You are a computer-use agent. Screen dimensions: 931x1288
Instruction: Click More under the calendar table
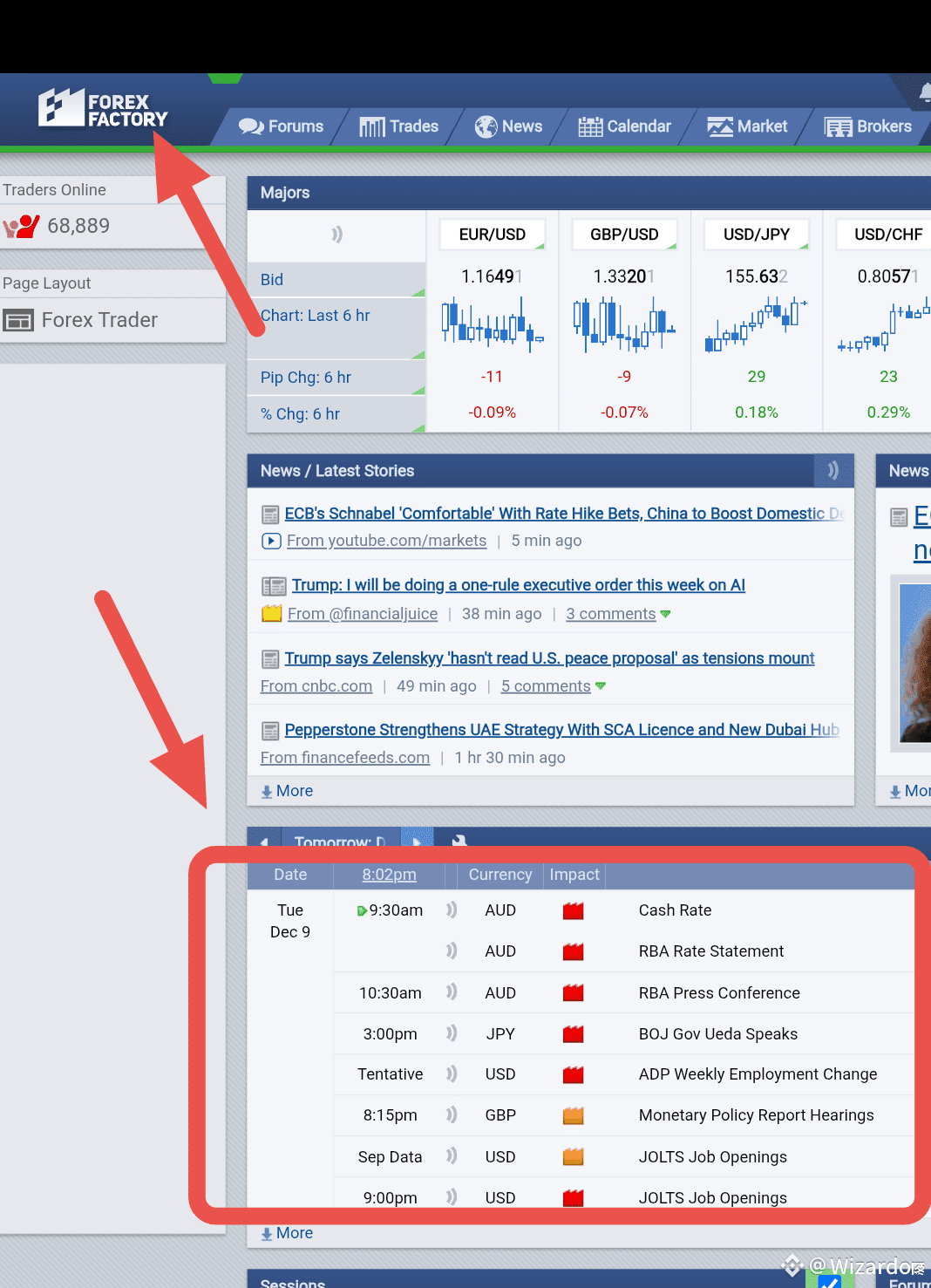(287, 1233)
